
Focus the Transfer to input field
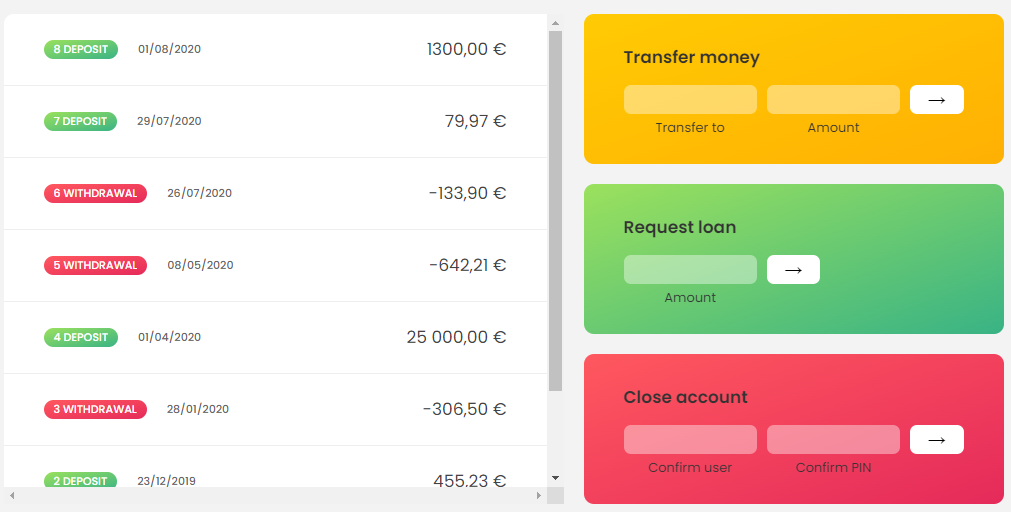tap(690, 100)
